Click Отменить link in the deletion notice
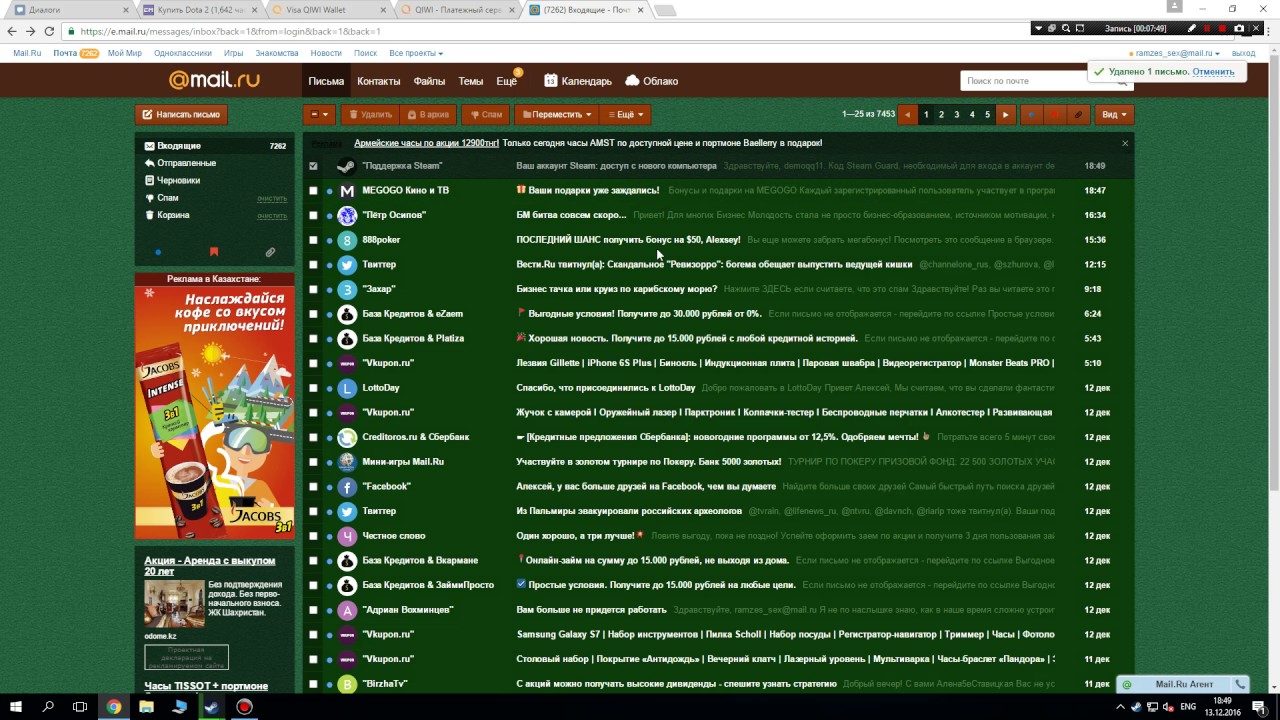Image resolution: width=1280 pixels, height=720 pixels. (x=1213, y=72)
